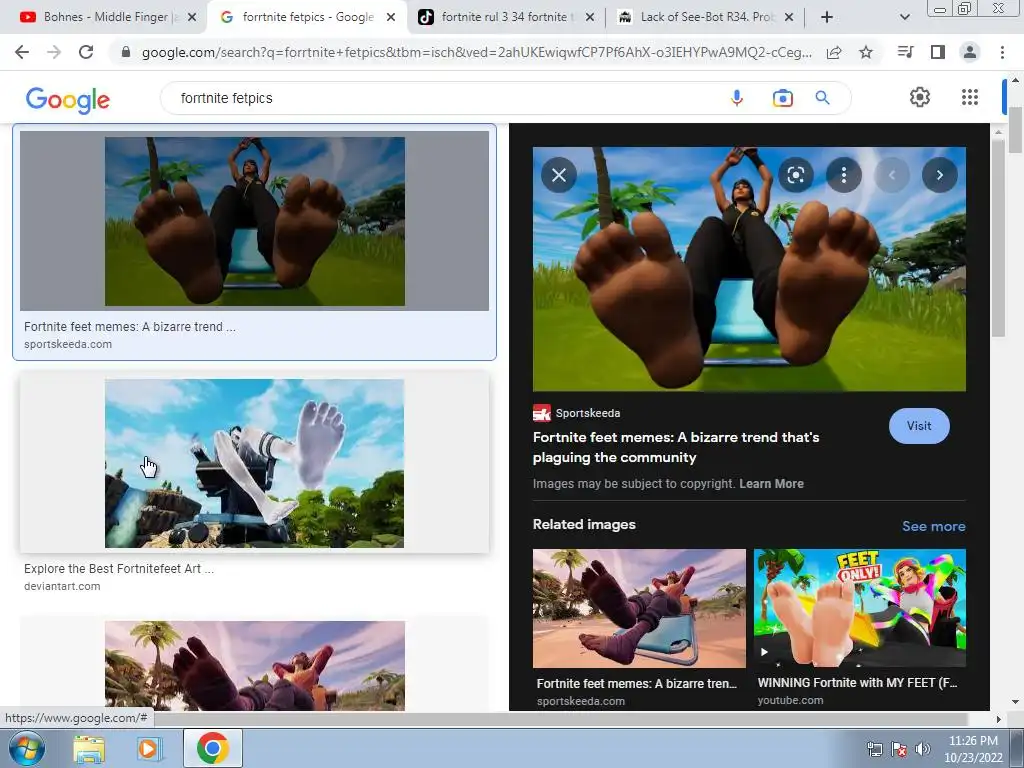The width and height of the screenshot is (1024, 768).
Task: Open the preview's three-dot more options
Action: [x=844, y=175]
